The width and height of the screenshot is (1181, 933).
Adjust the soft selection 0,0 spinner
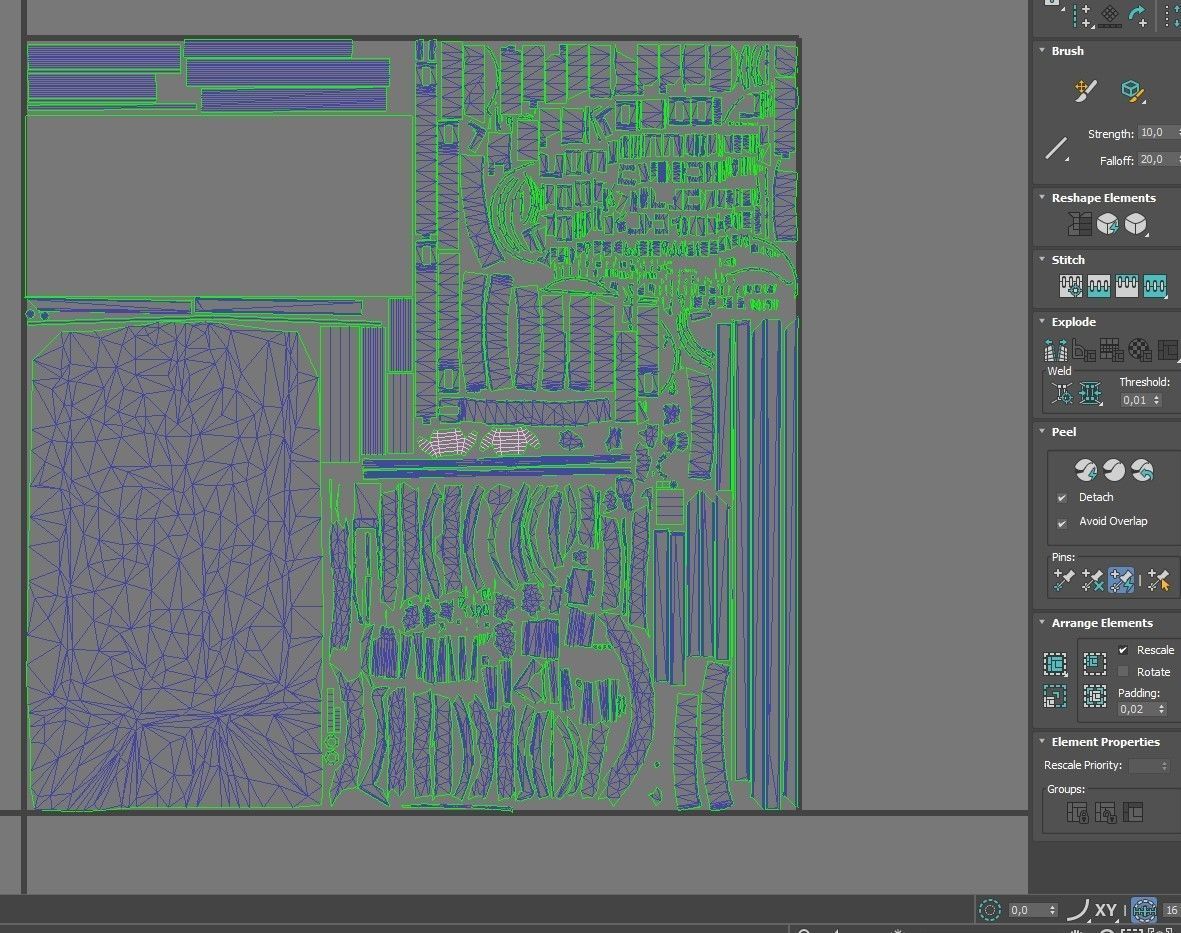coord(1052,910)
